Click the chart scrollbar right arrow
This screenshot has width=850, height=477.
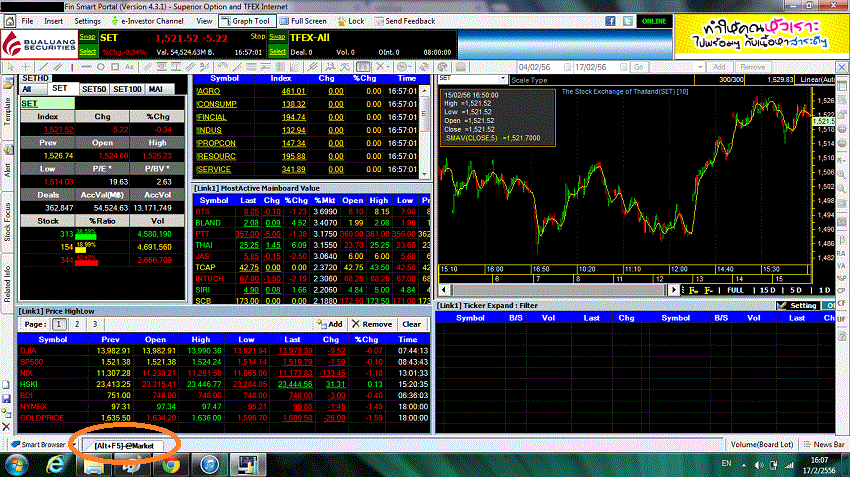[673, 290]
